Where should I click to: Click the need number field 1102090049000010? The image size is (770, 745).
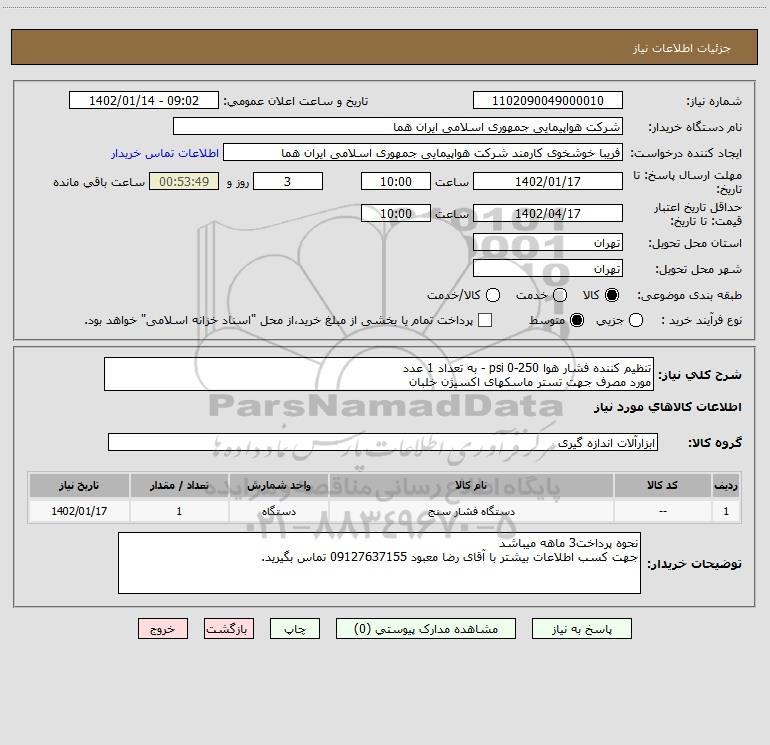(548, 100)
